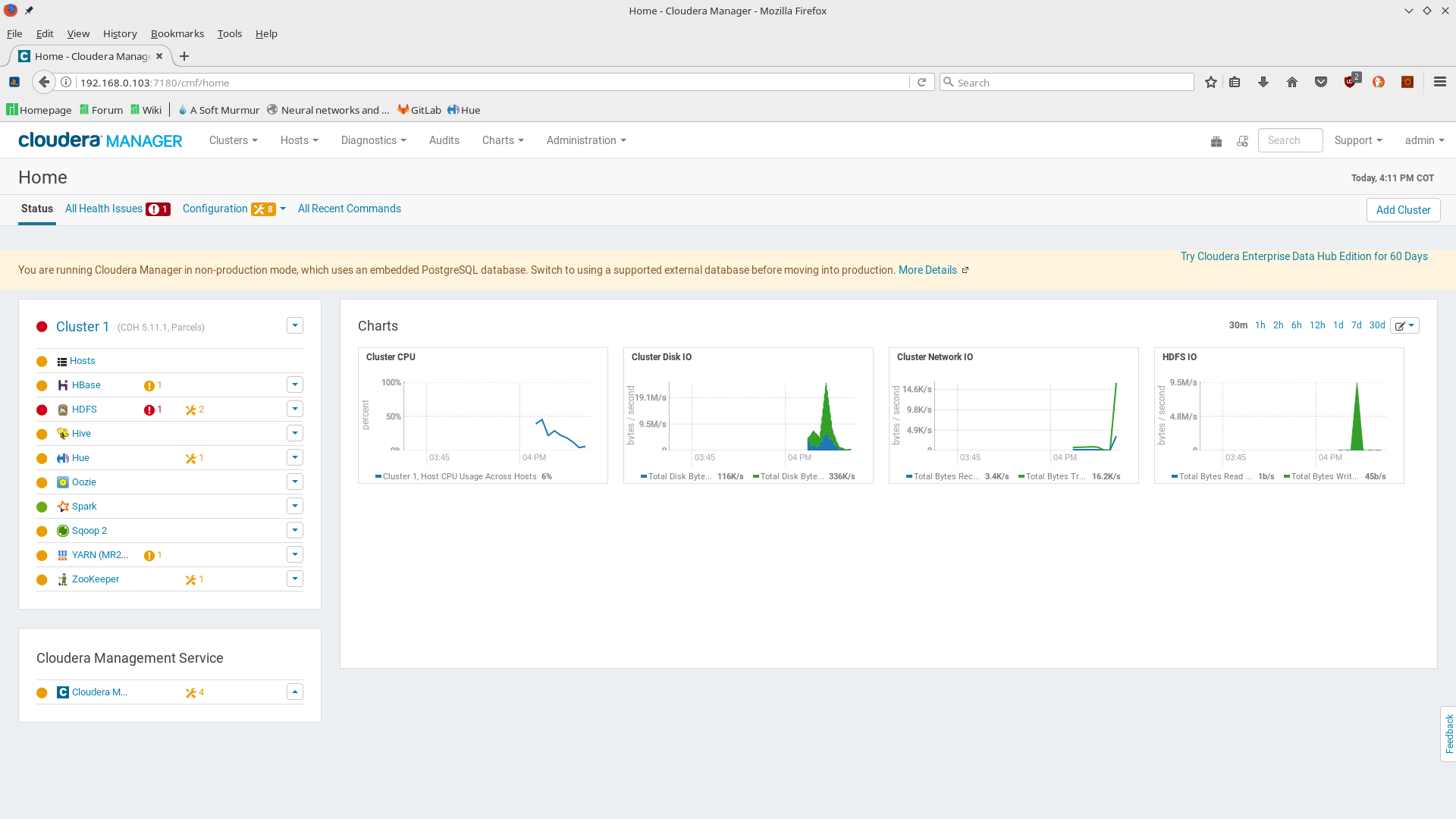The image size is (1456, 819).
Task: Open Firefox Bookmarks menu
Action: [x=177, y=33]
